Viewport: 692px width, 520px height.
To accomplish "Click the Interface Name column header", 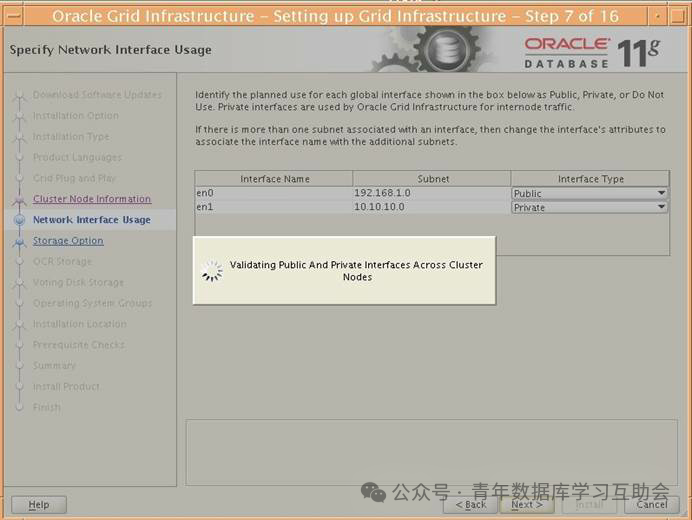I will 274,179.
